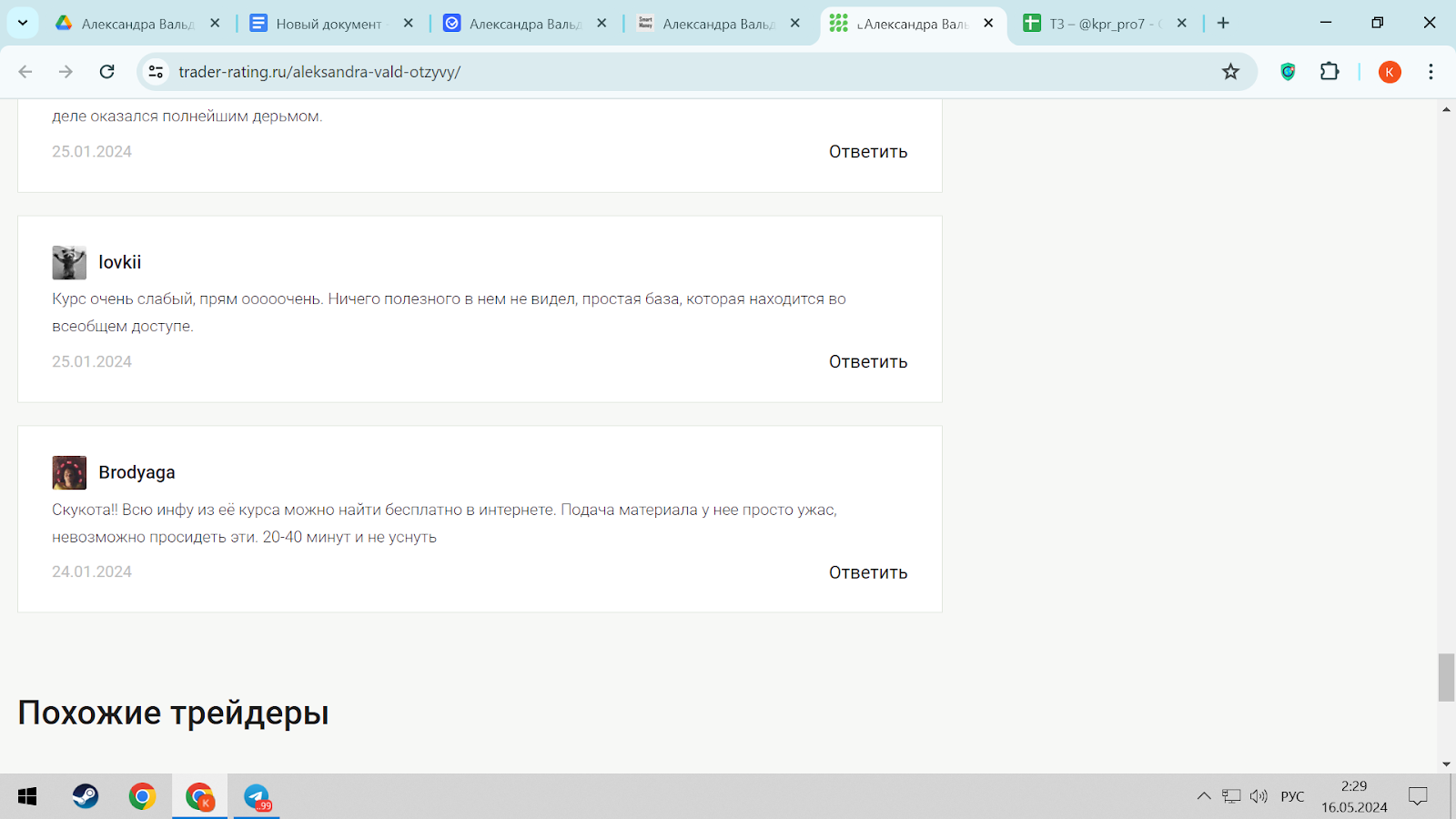This screenshot has height=819, width=1456.
Task: Click the Похожие трейдеры heading
Action: (x=173, y=713)
